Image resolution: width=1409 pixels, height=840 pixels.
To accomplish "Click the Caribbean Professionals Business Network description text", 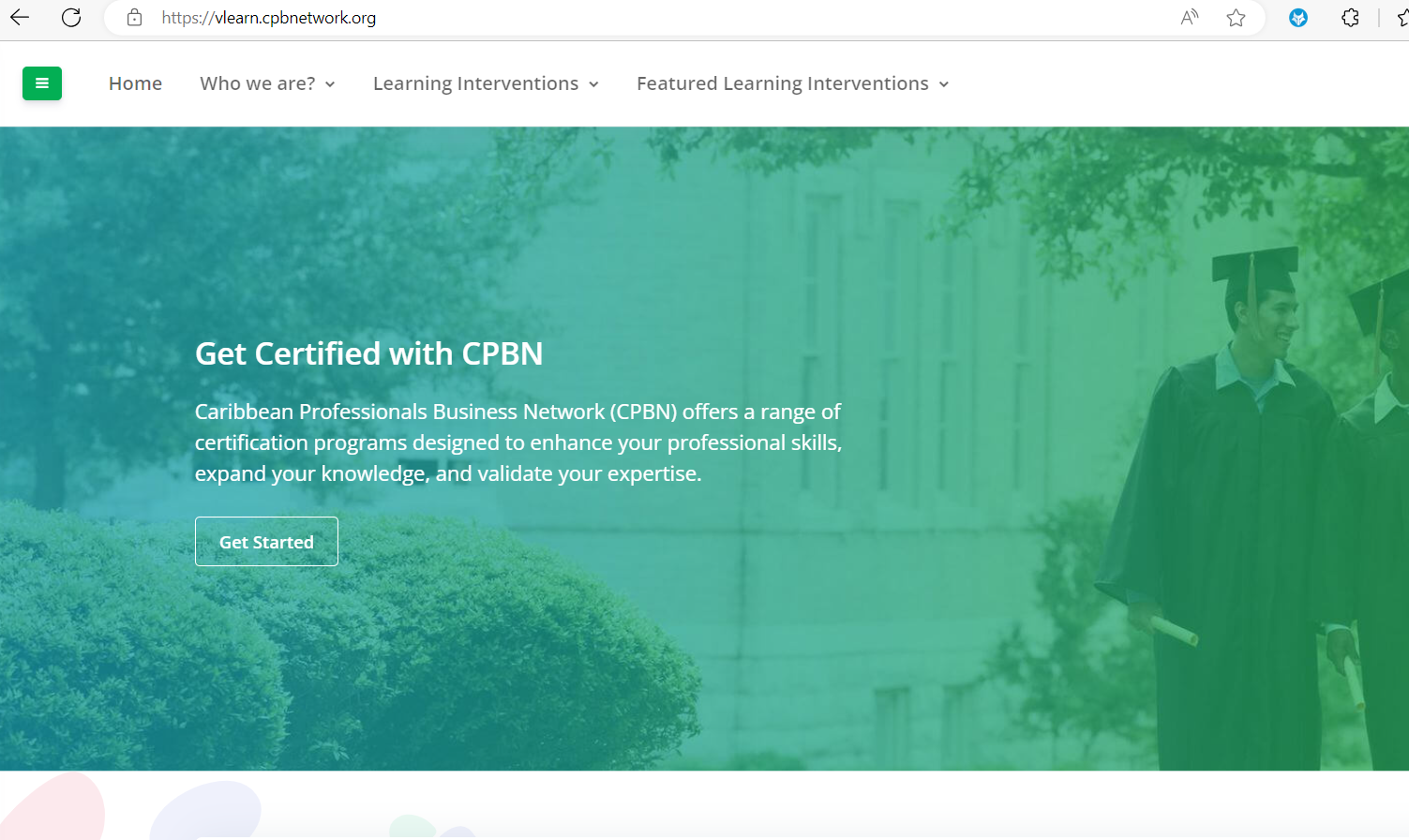I will (517, 442).
